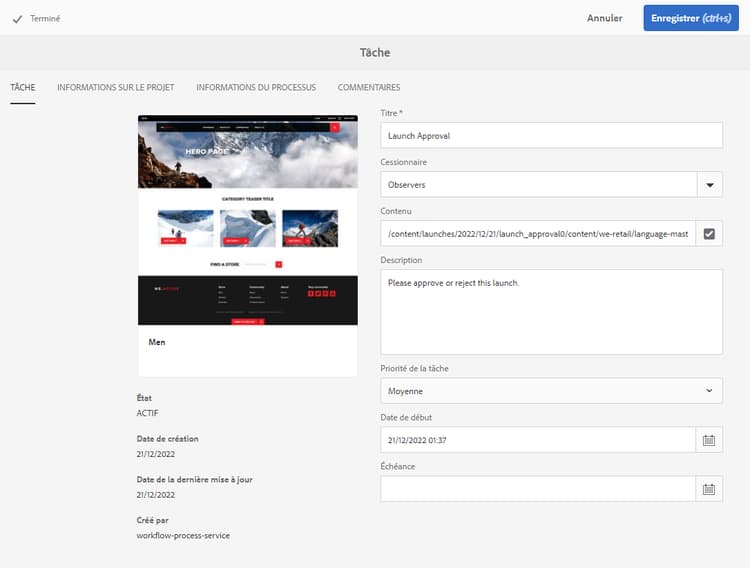Screen dimensions: 750x568
Task: Open calendar picker for Date de début
Action: coord(709,440)
